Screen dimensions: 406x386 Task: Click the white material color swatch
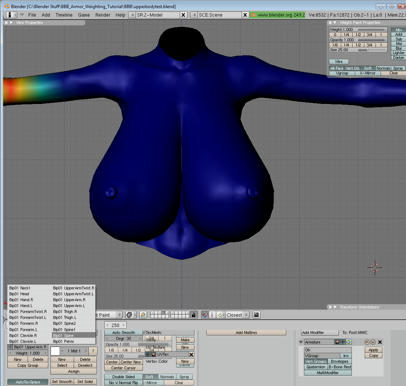(x=55, y=351)
